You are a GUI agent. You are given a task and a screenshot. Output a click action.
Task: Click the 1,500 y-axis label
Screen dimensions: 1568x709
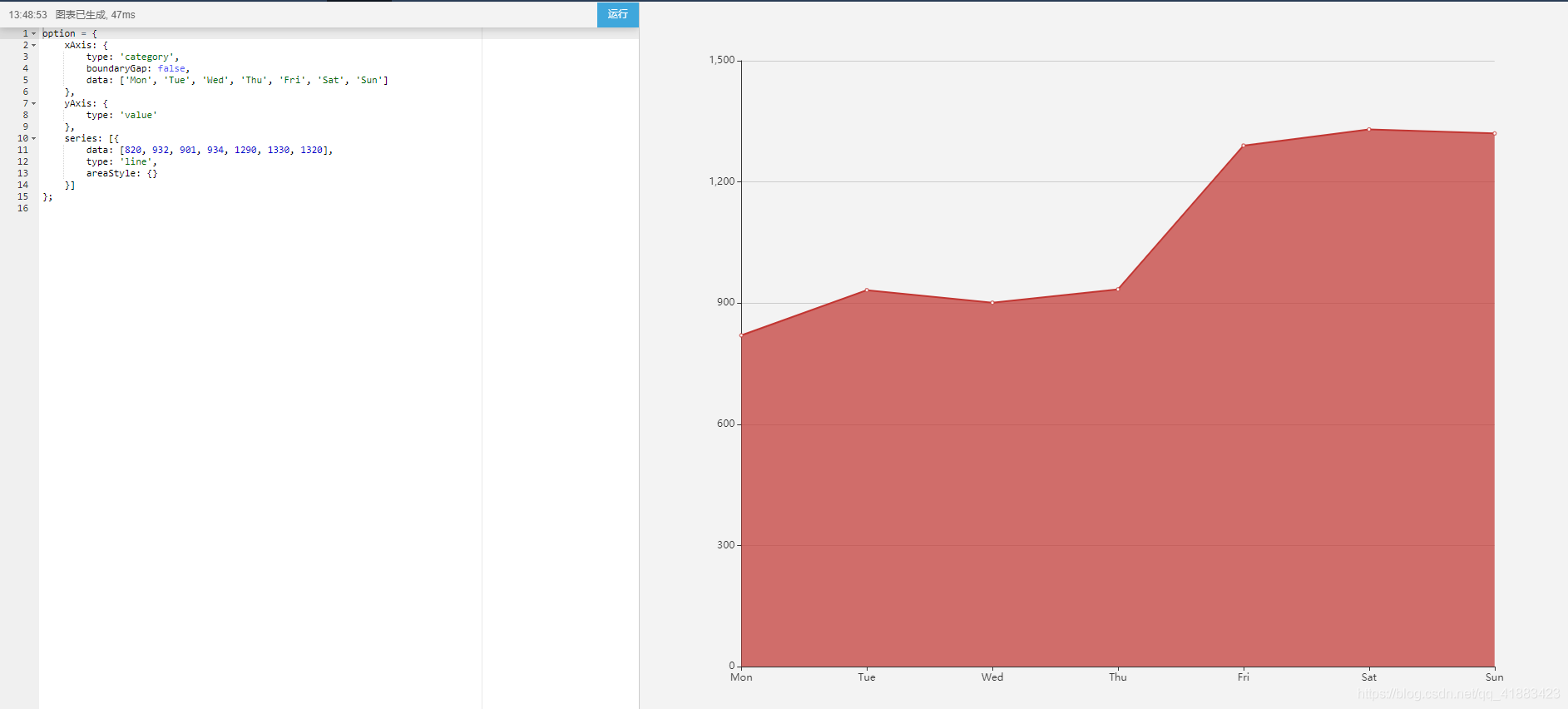click(722, 60)
